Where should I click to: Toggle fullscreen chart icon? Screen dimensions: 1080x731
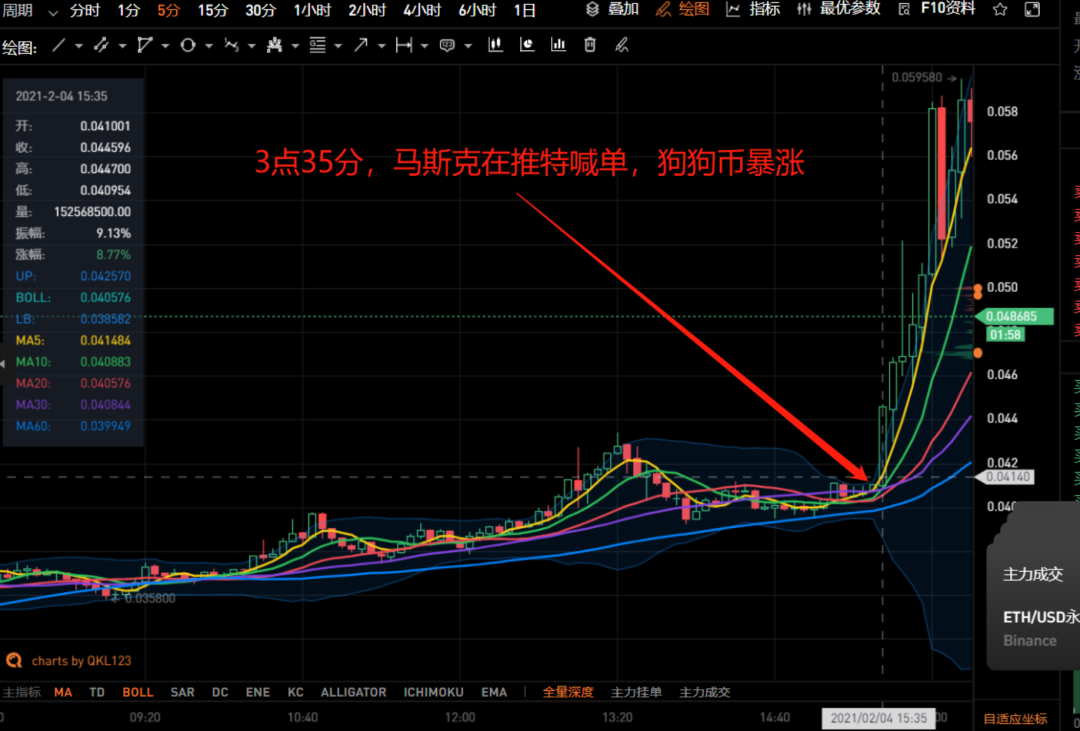point(1032,10)
